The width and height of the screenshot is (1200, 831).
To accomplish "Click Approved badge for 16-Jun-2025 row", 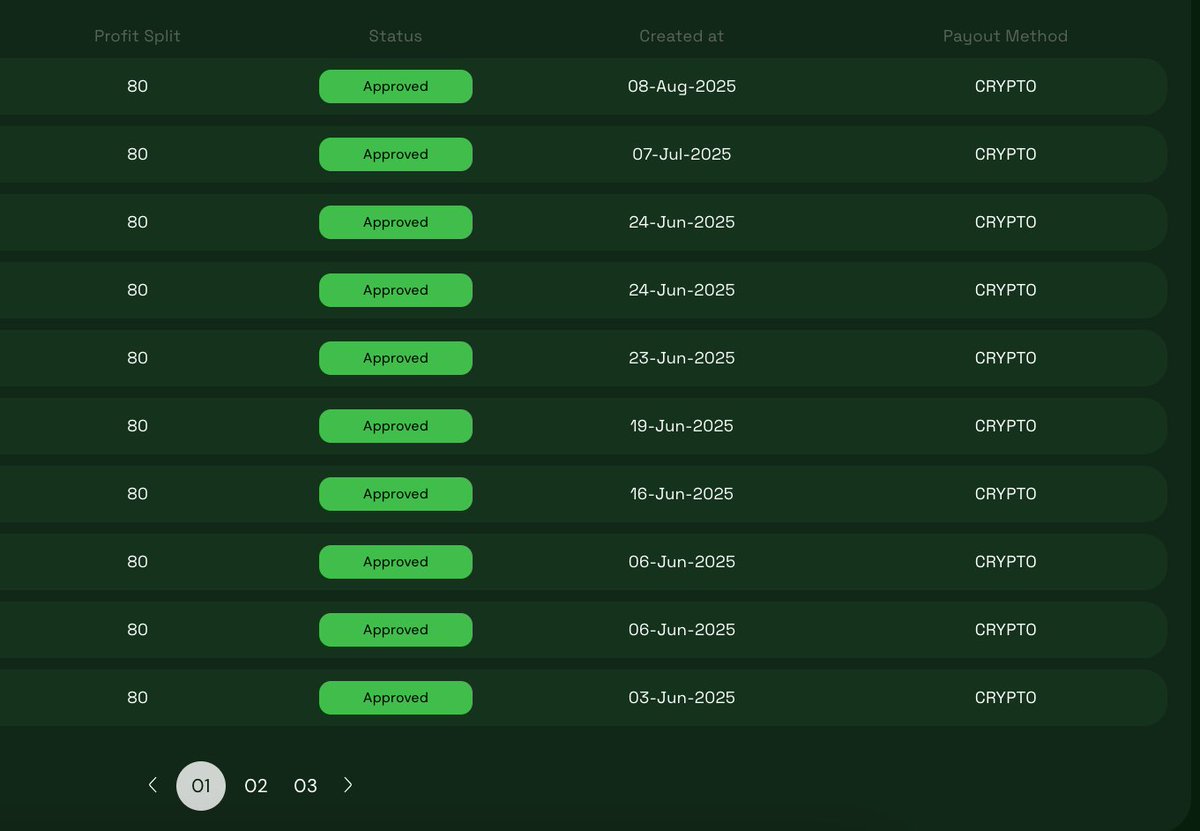I will coord(395,494).
